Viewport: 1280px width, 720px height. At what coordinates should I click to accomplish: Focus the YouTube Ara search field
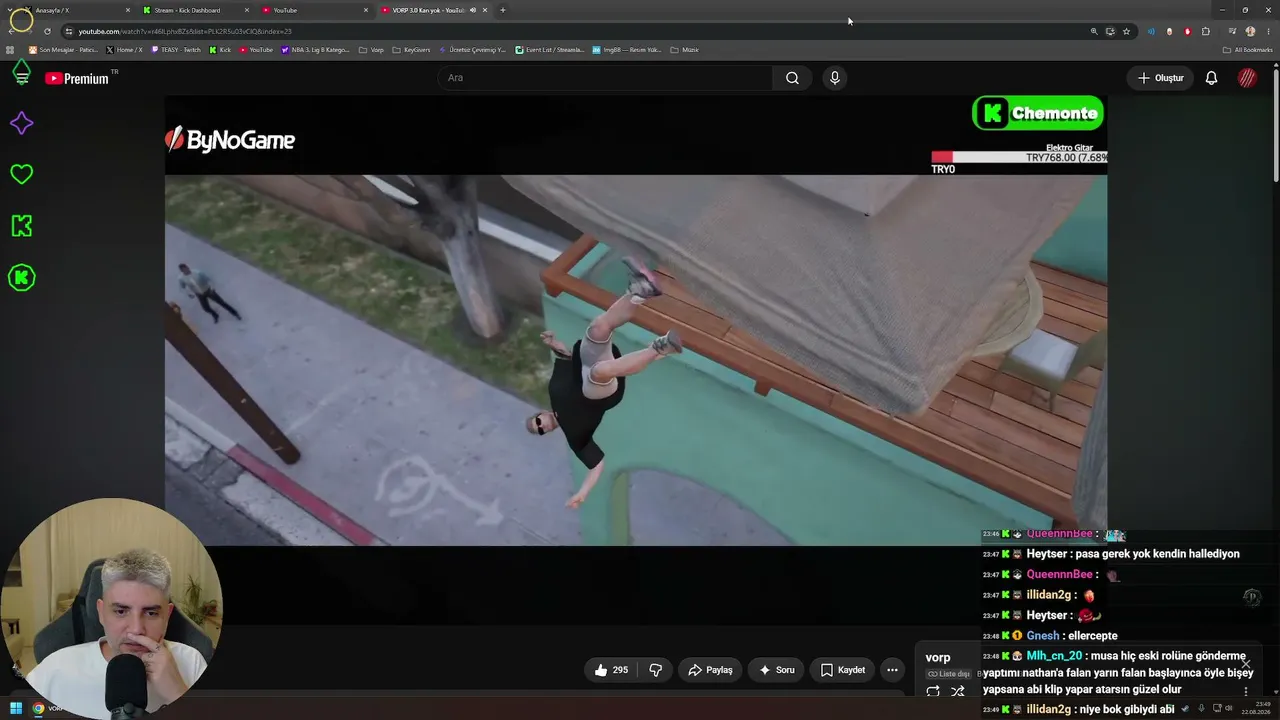605,78
